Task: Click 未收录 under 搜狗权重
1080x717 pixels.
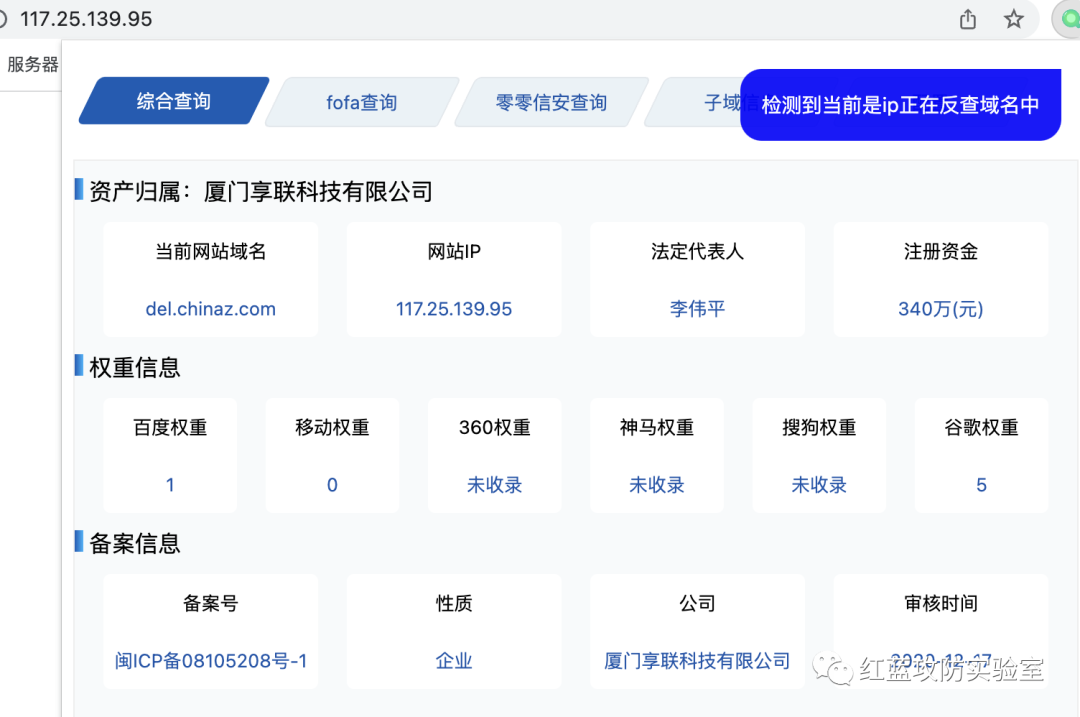Action: [x=819, y=485]
